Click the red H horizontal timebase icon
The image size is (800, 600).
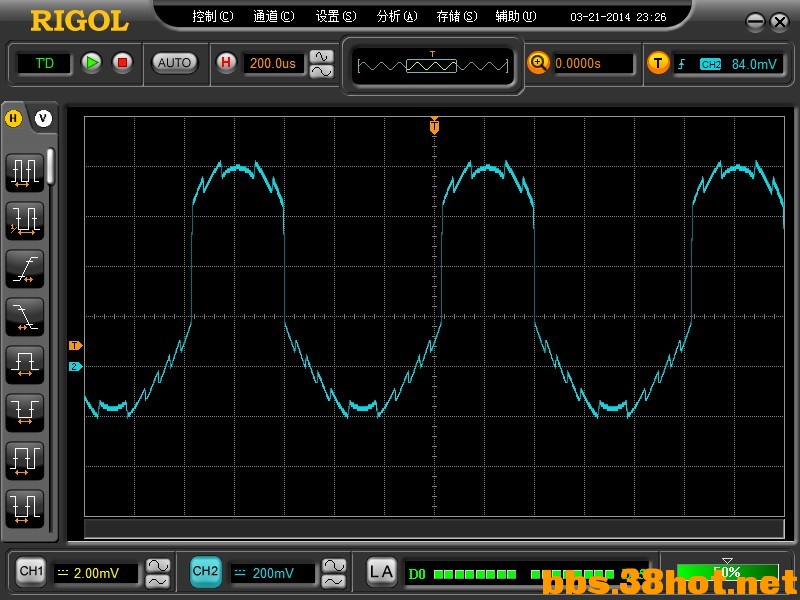point(226,63)
